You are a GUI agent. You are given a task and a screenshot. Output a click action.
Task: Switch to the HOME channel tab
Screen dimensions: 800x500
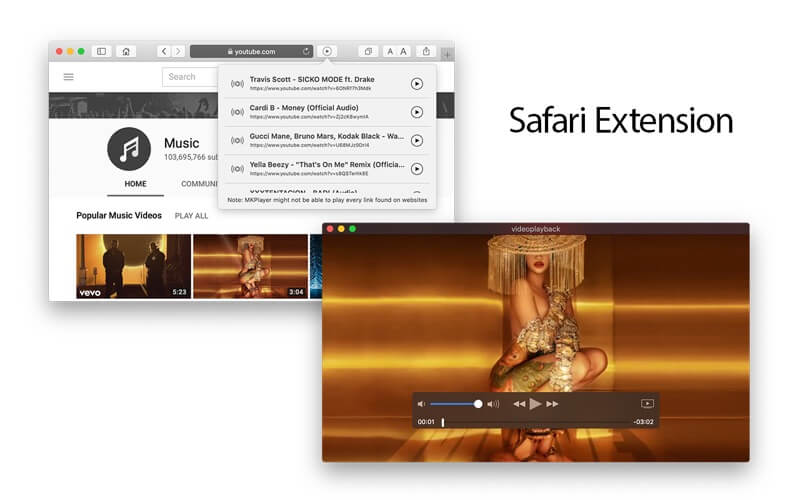(x=135, y=184)
